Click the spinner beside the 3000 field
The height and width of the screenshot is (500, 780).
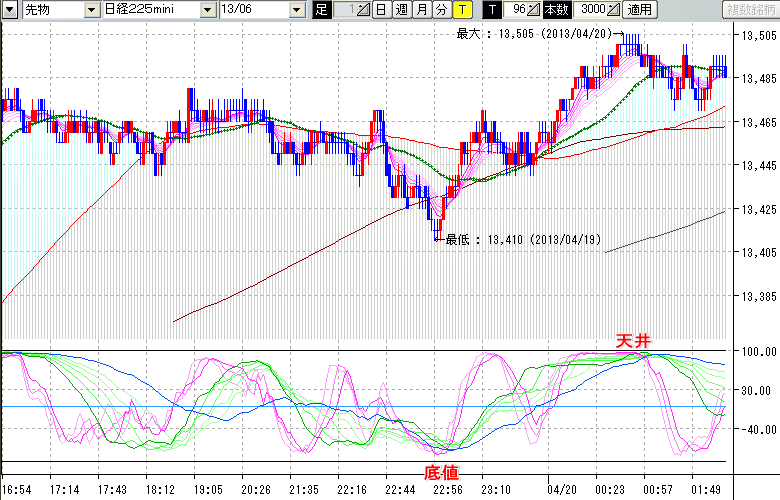pos(613,10)
